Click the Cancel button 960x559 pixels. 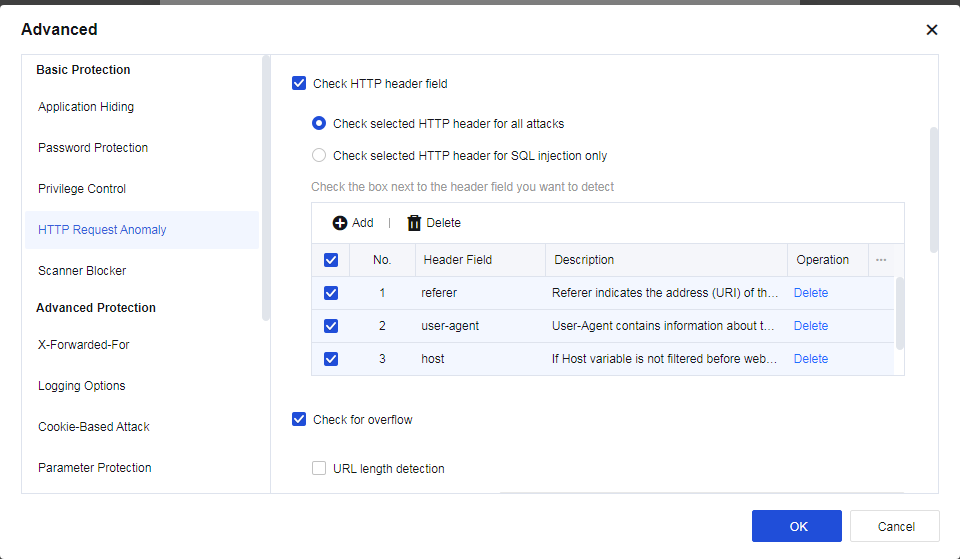pyautogui.click(x=895, y=526)
